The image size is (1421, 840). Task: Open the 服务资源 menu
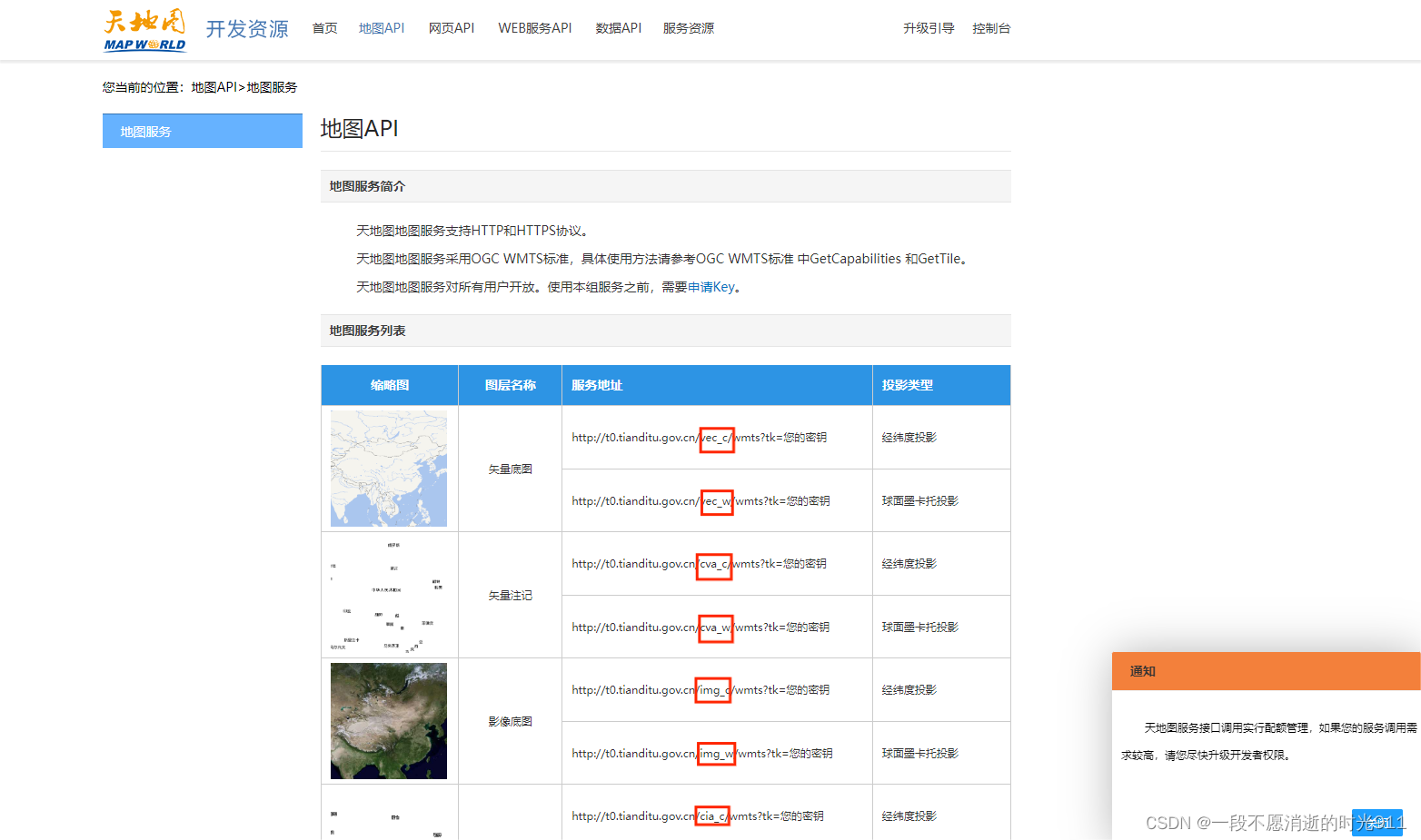click(689, 28)
